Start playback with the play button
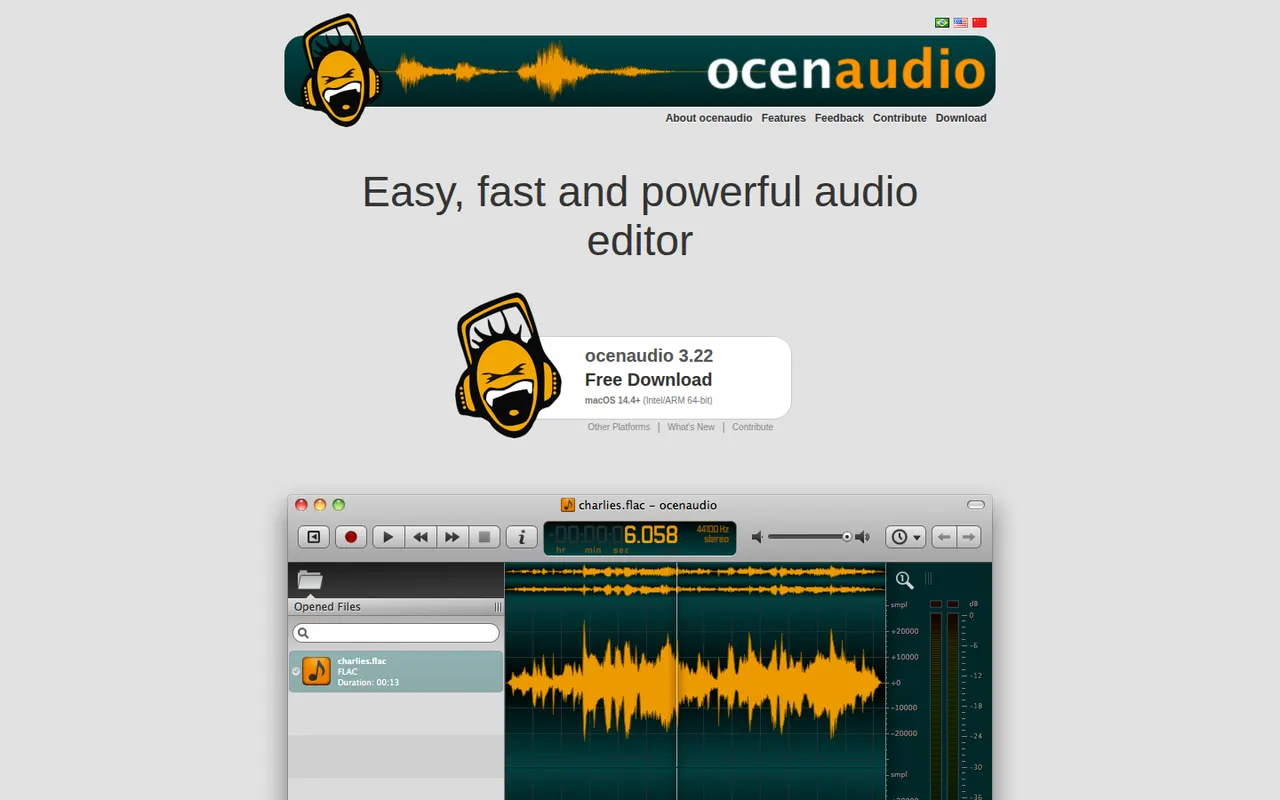Image resolution: width=1280 pixels, height=800 pixels. click(388, 537)
